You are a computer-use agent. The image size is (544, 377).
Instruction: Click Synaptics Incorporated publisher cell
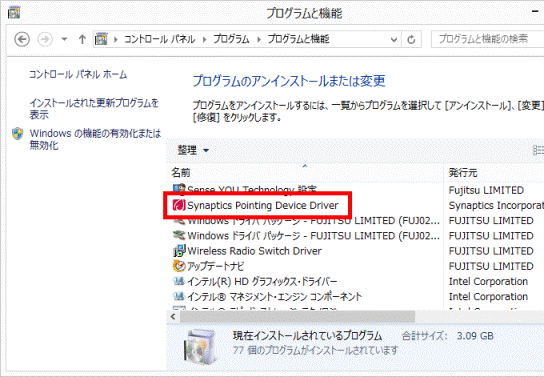[x=496, y=205]
